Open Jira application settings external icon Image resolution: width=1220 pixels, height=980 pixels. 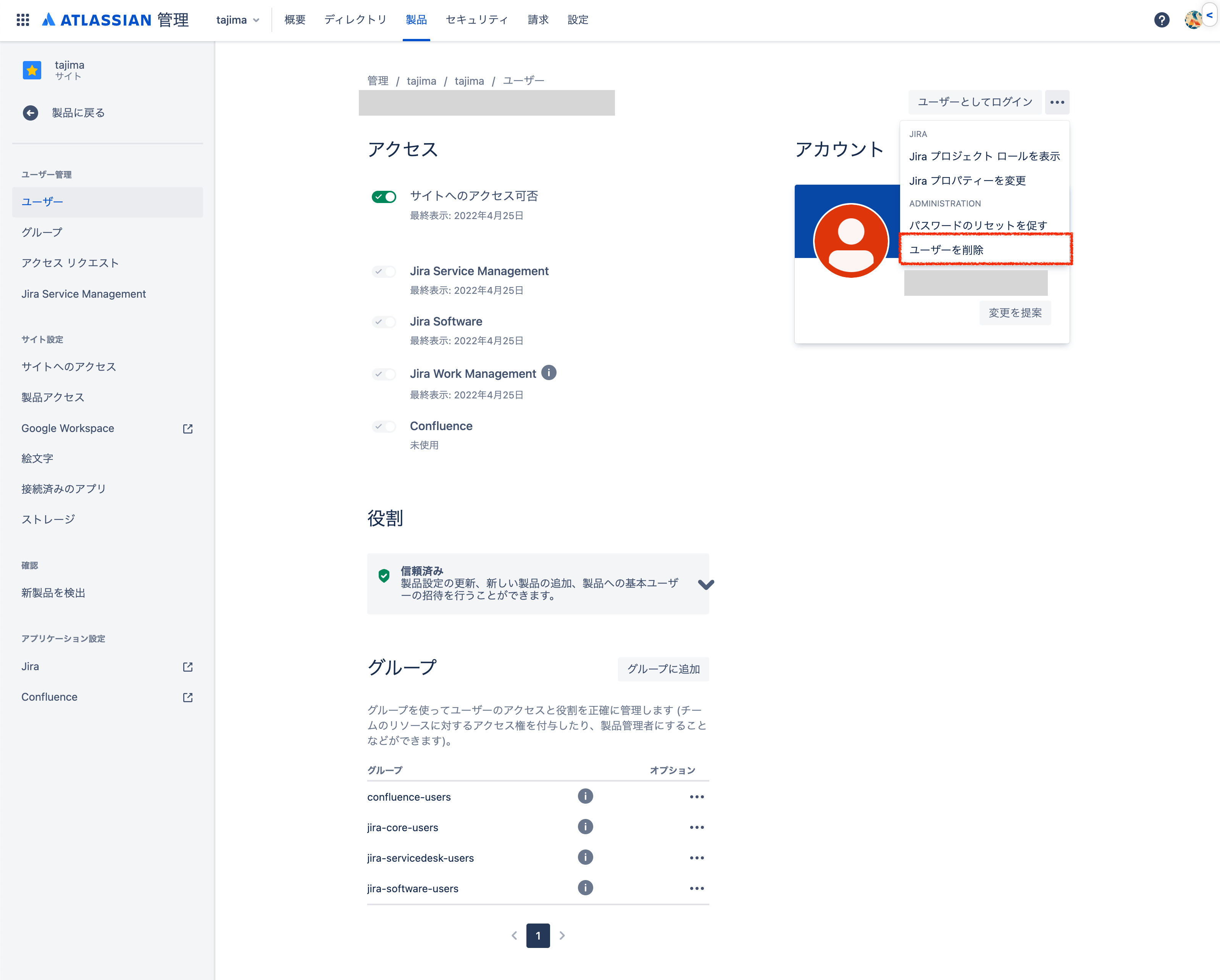pos(188,667)
